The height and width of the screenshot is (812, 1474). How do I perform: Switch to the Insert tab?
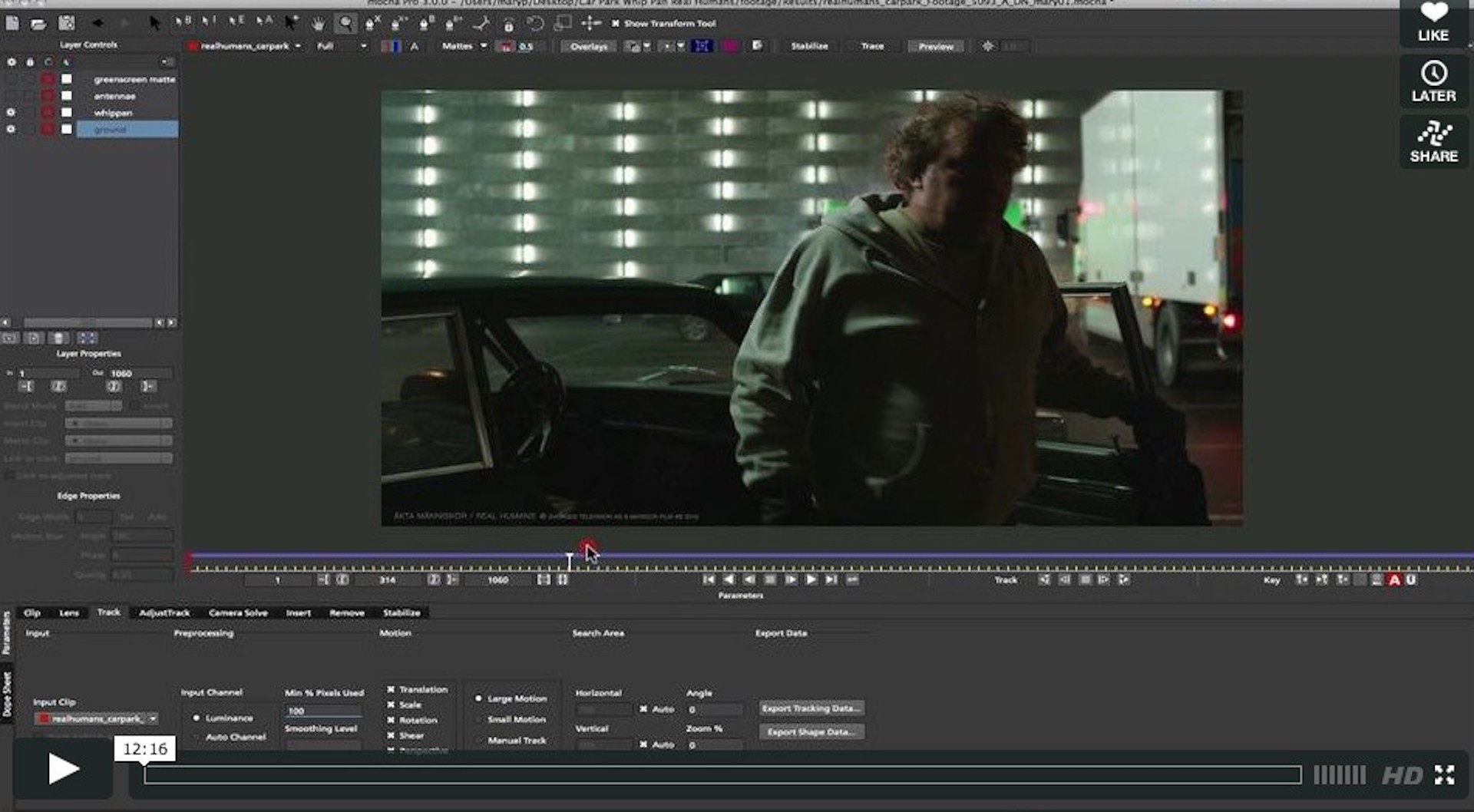[x=299, y=612]
